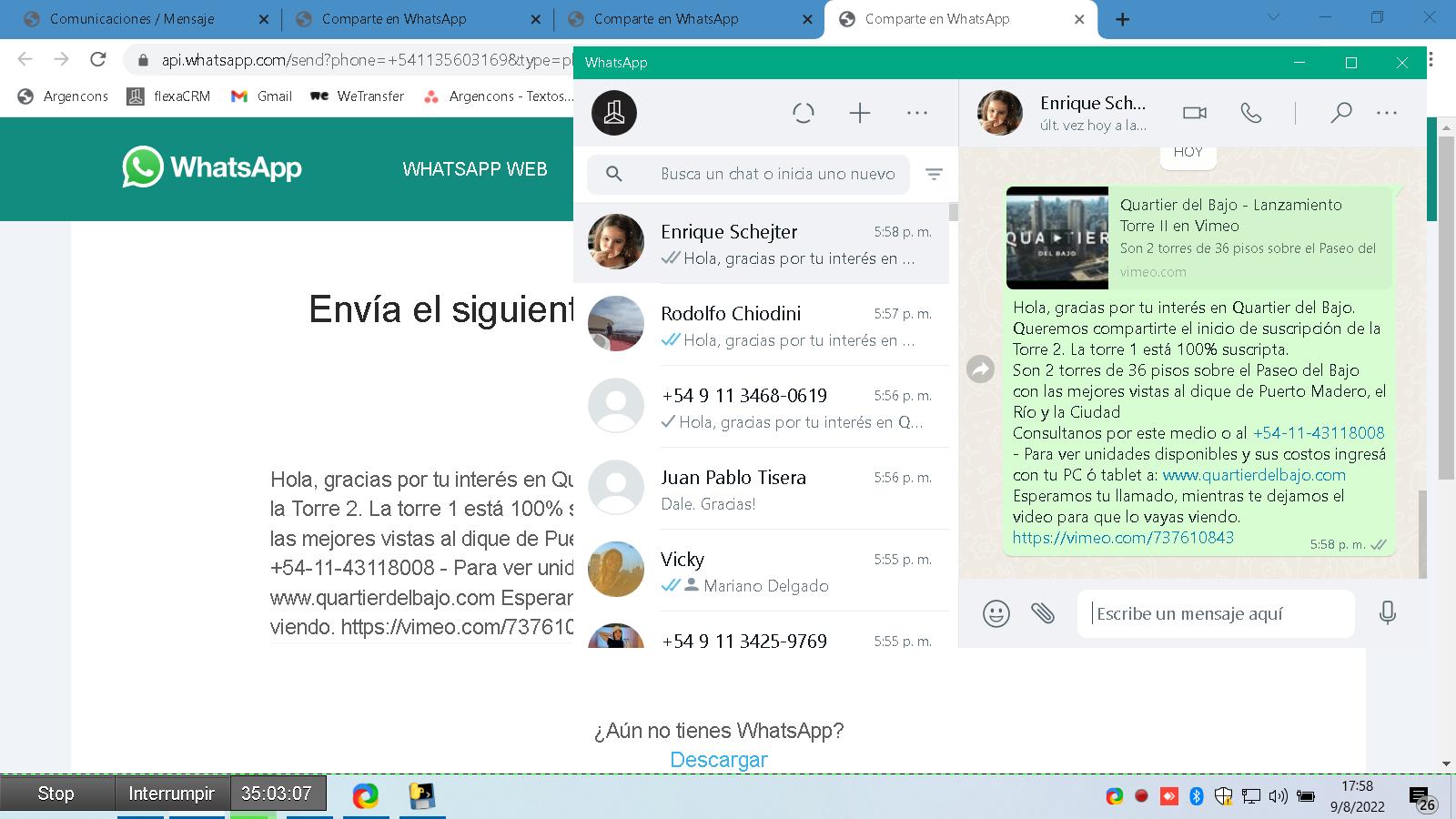Start a video call with Enrique
Screen dimensions: 1456x819
[1194, 113]
